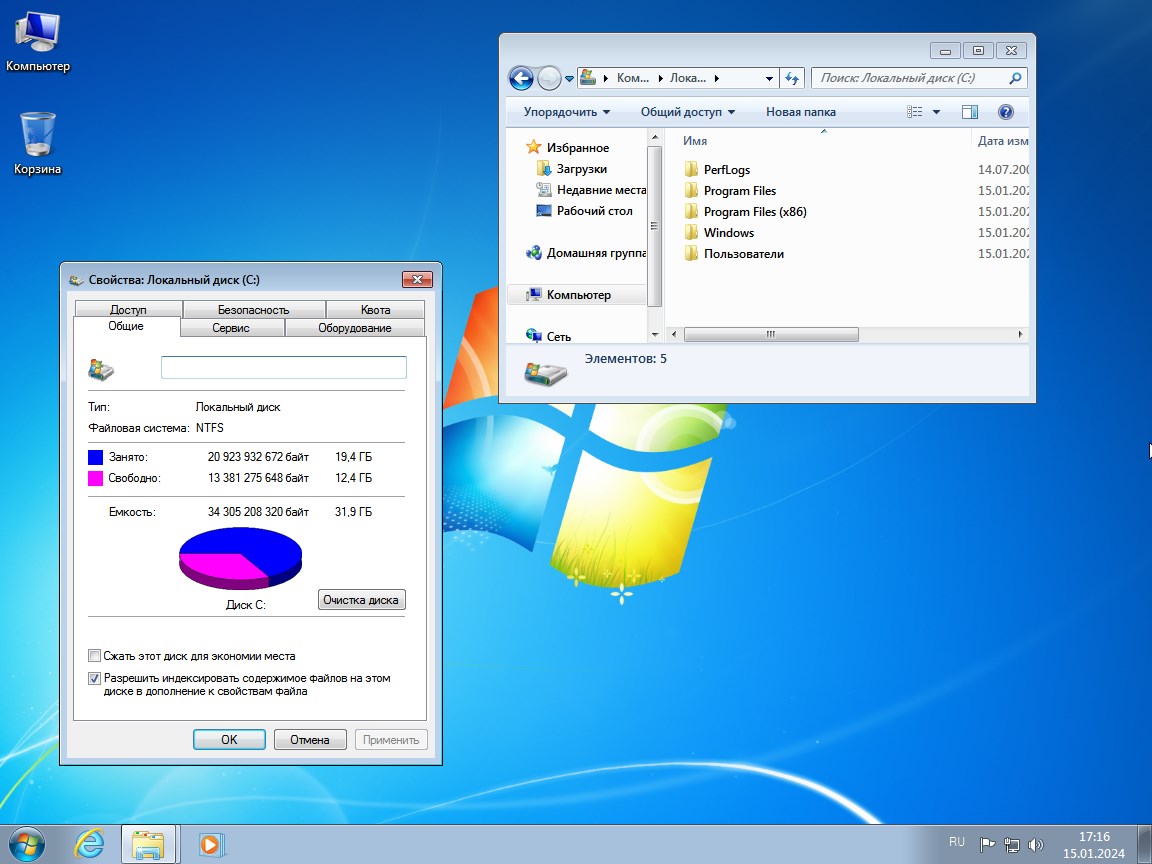The image size is (1152, 864).
Task: Open the Windows Start menu orb
Action: [27, 844]
